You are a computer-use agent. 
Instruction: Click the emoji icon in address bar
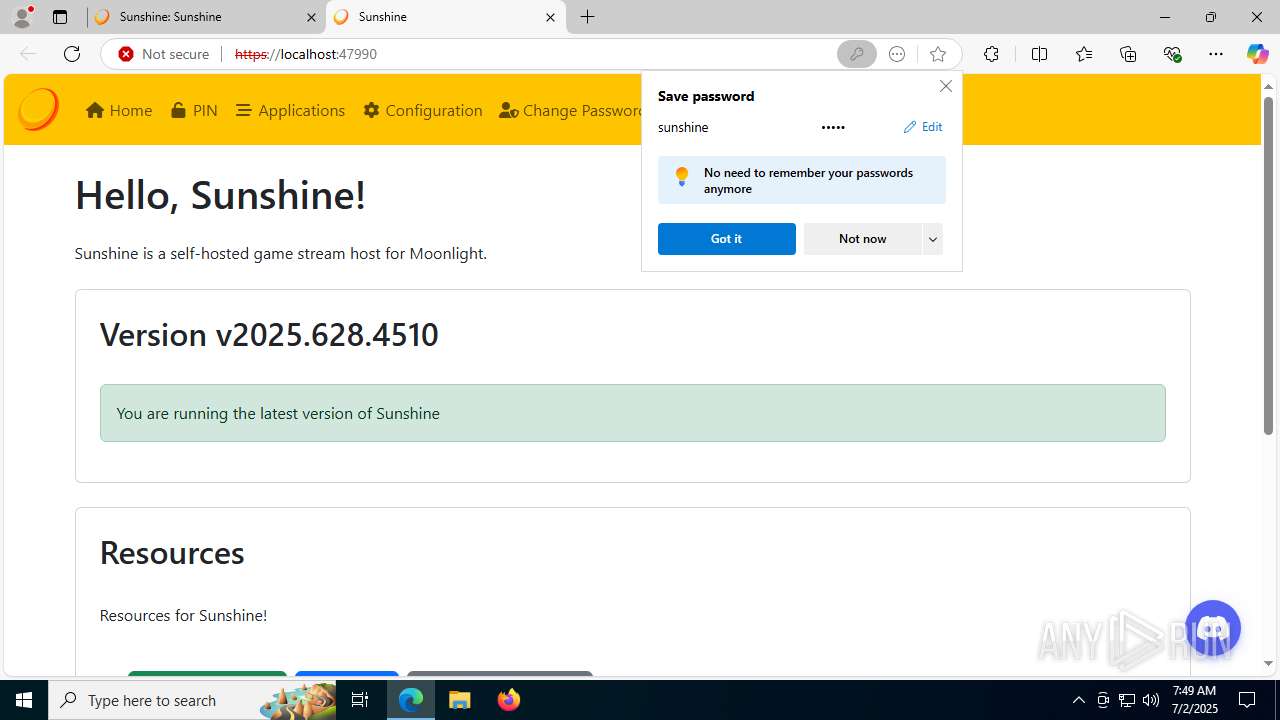tap(897, 54)
